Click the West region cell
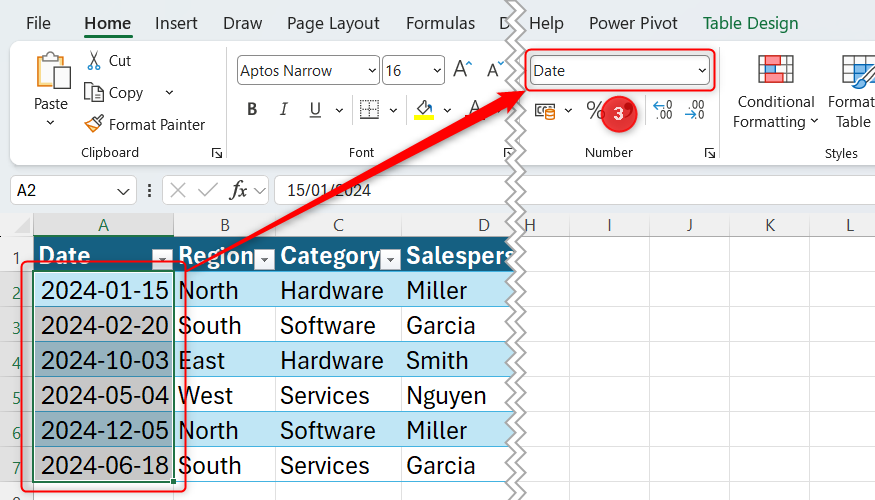Image resolution: width=875 pixels, height=500 pixels. click(x=225, y=395)
